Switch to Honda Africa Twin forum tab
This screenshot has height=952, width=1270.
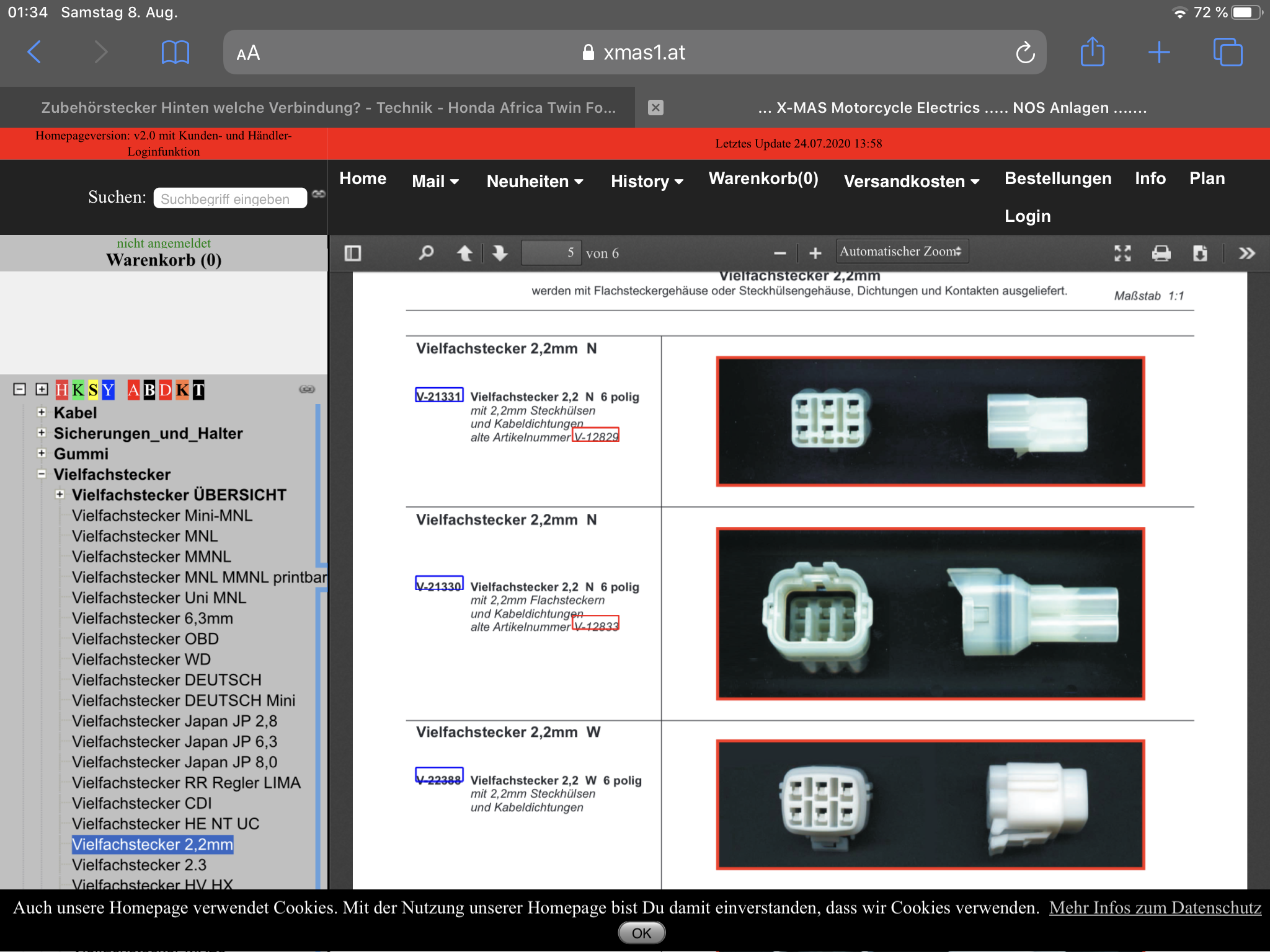click(329, 108)
